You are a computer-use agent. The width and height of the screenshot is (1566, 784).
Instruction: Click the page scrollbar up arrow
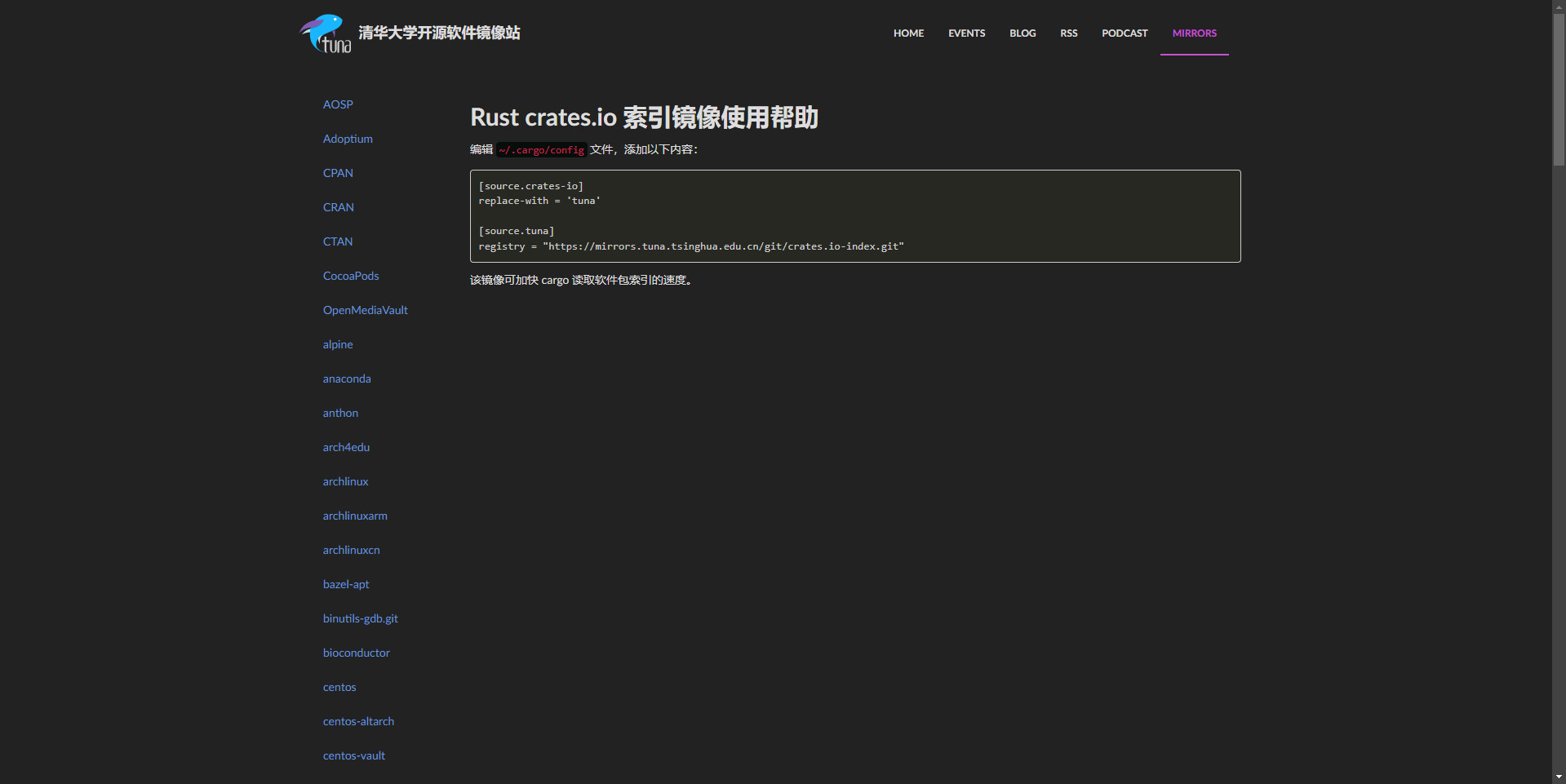[1559, 7]
